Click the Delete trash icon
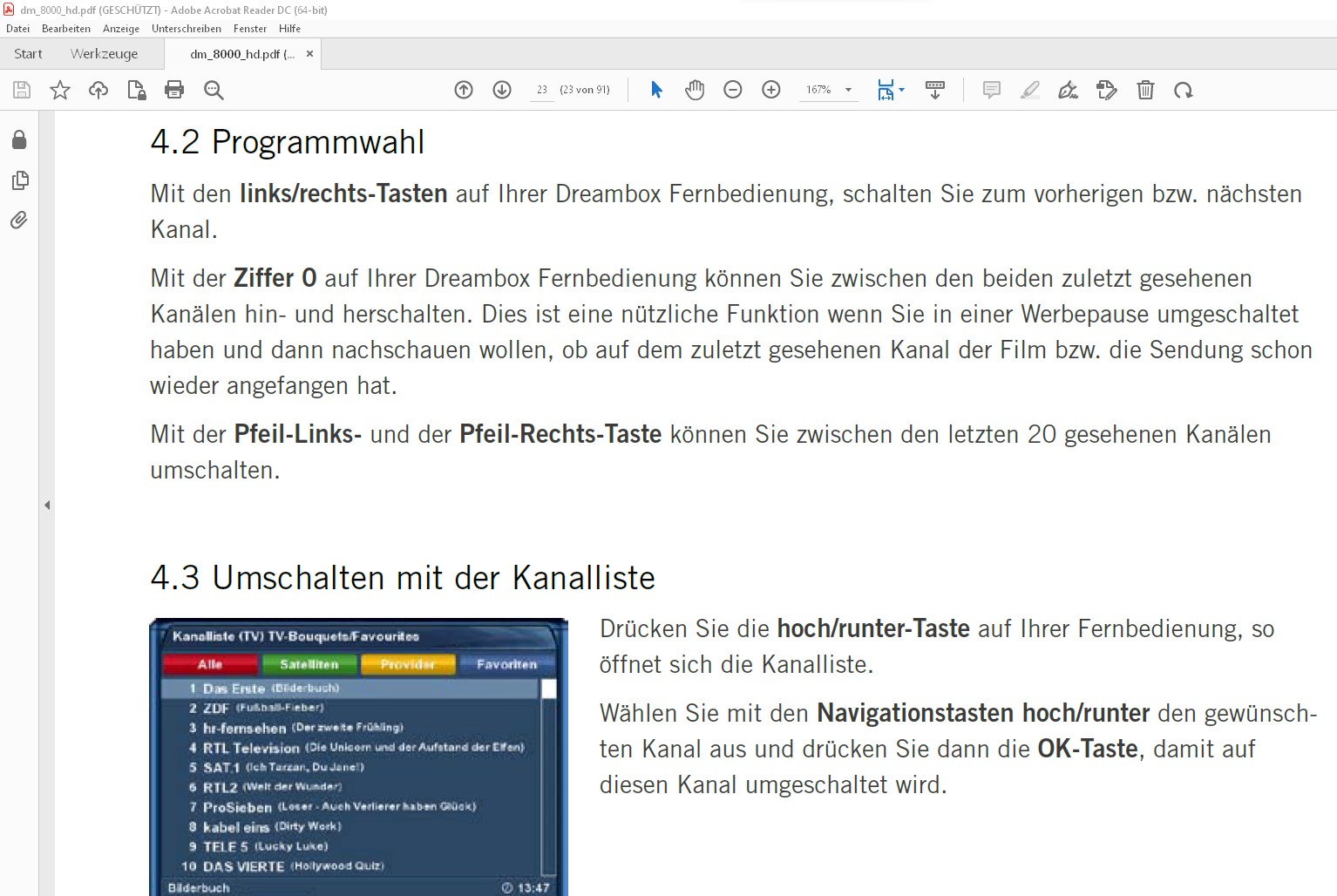 tap(1145, 90)
